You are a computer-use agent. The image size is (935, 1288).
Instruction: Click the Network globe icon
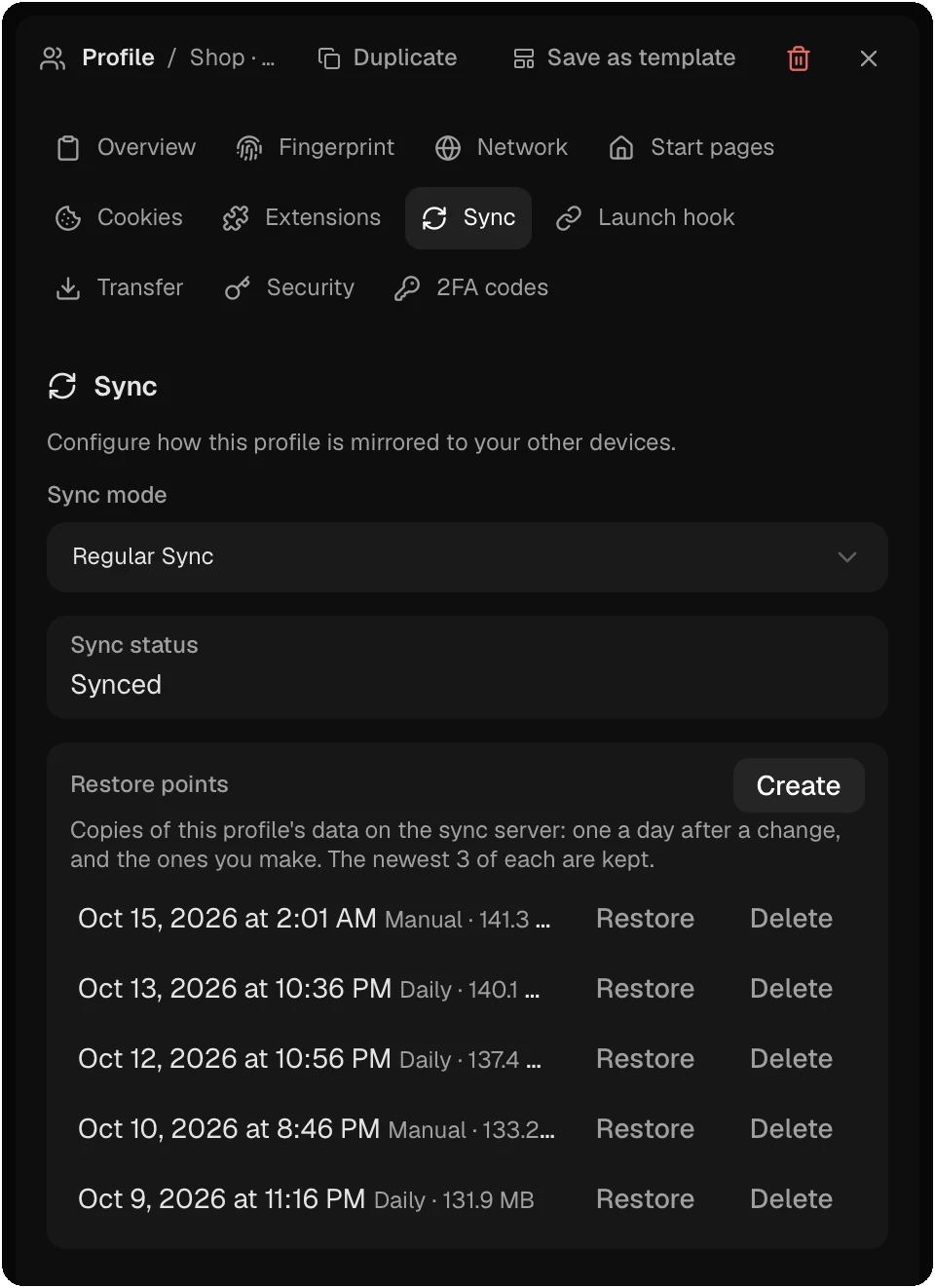(x=448, y=148)
